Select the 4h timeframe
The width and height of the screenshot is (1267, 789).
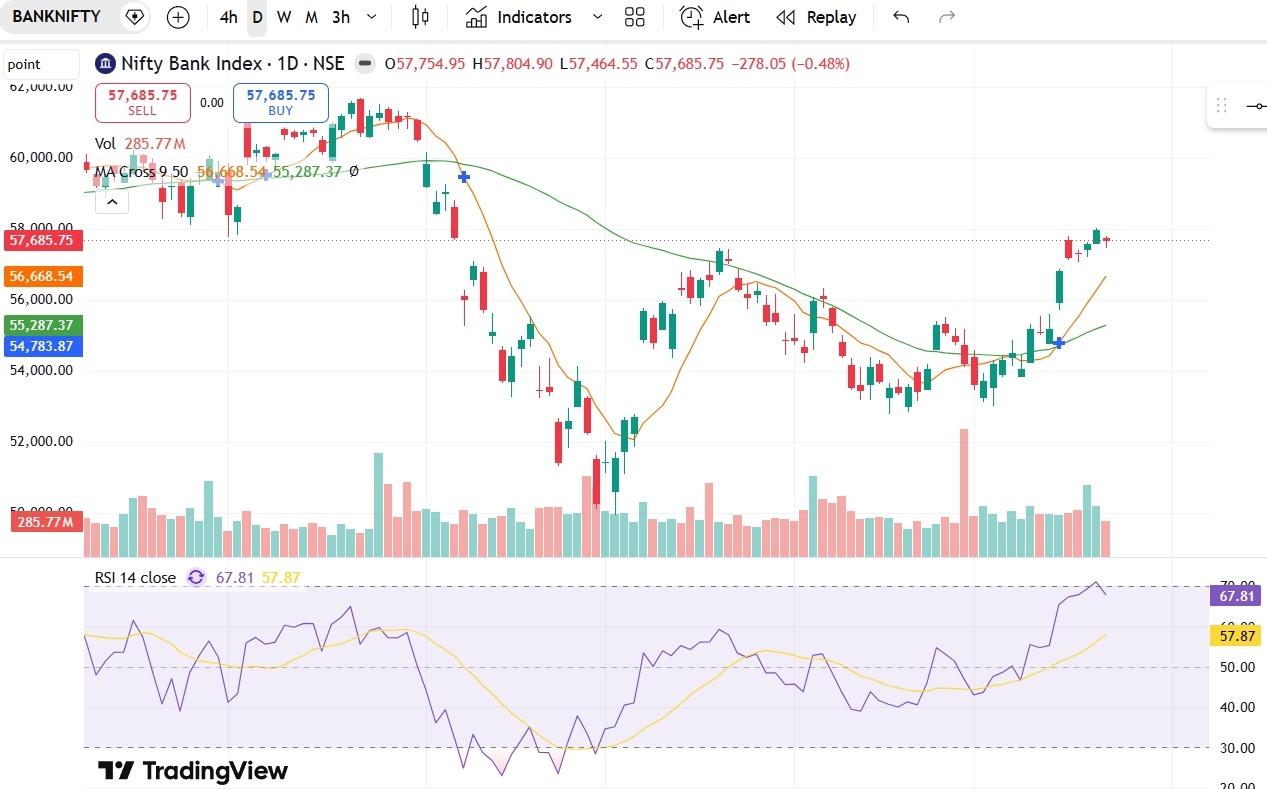[229, 17]
